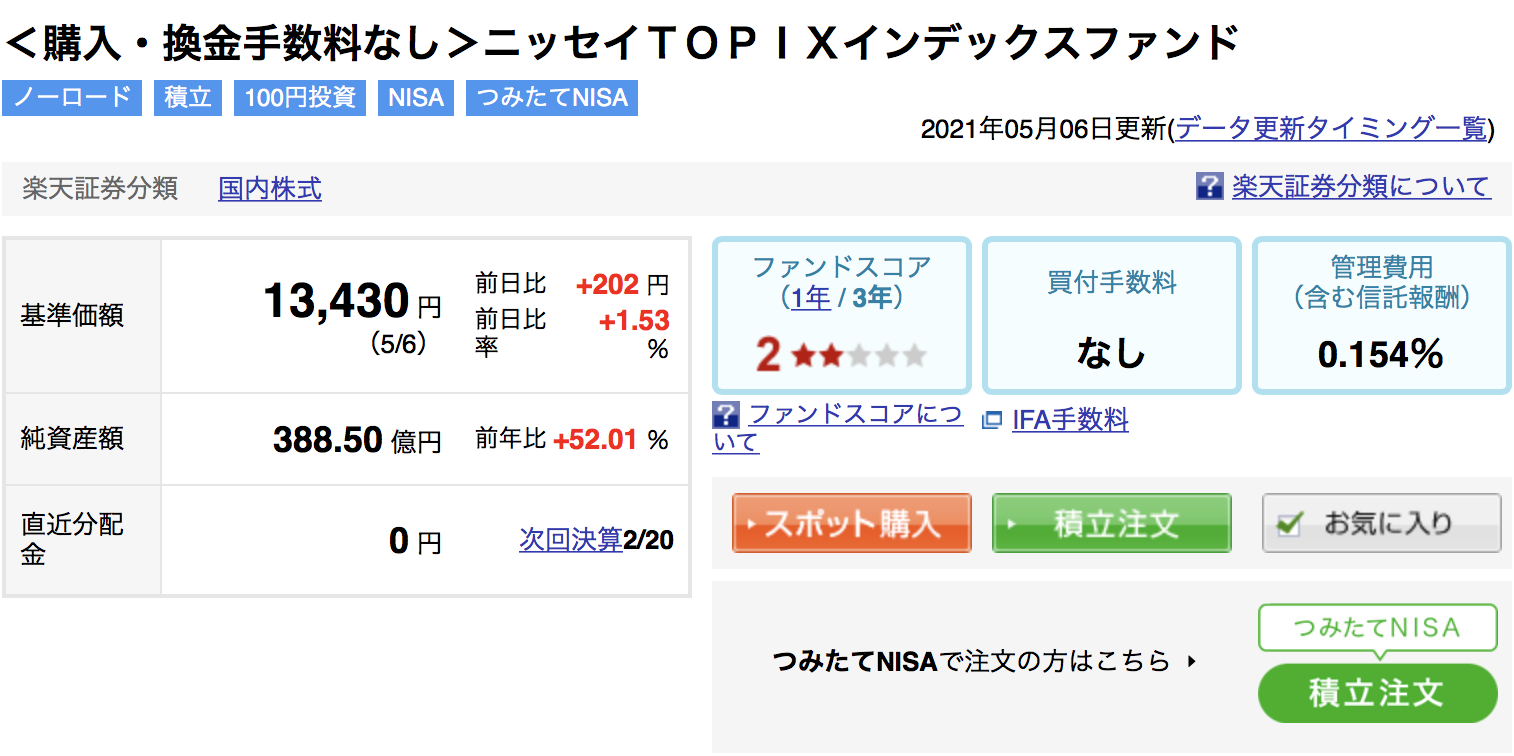Click arrow after つみたてNISAで注文の方はこちら
This screenshot has height=756, width=1514.
[1190, 661]
